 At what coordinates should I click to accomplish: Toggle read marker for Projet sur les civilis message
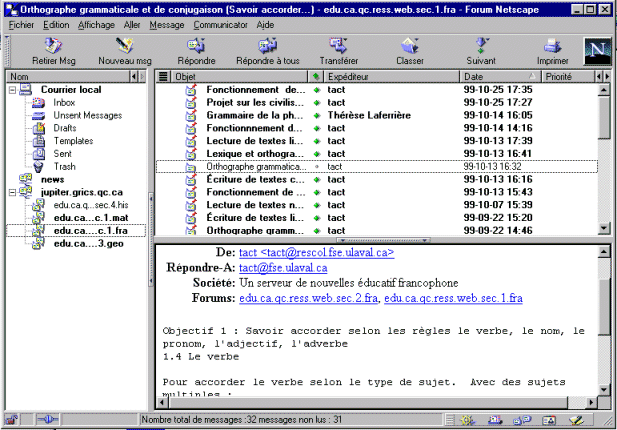317,103
